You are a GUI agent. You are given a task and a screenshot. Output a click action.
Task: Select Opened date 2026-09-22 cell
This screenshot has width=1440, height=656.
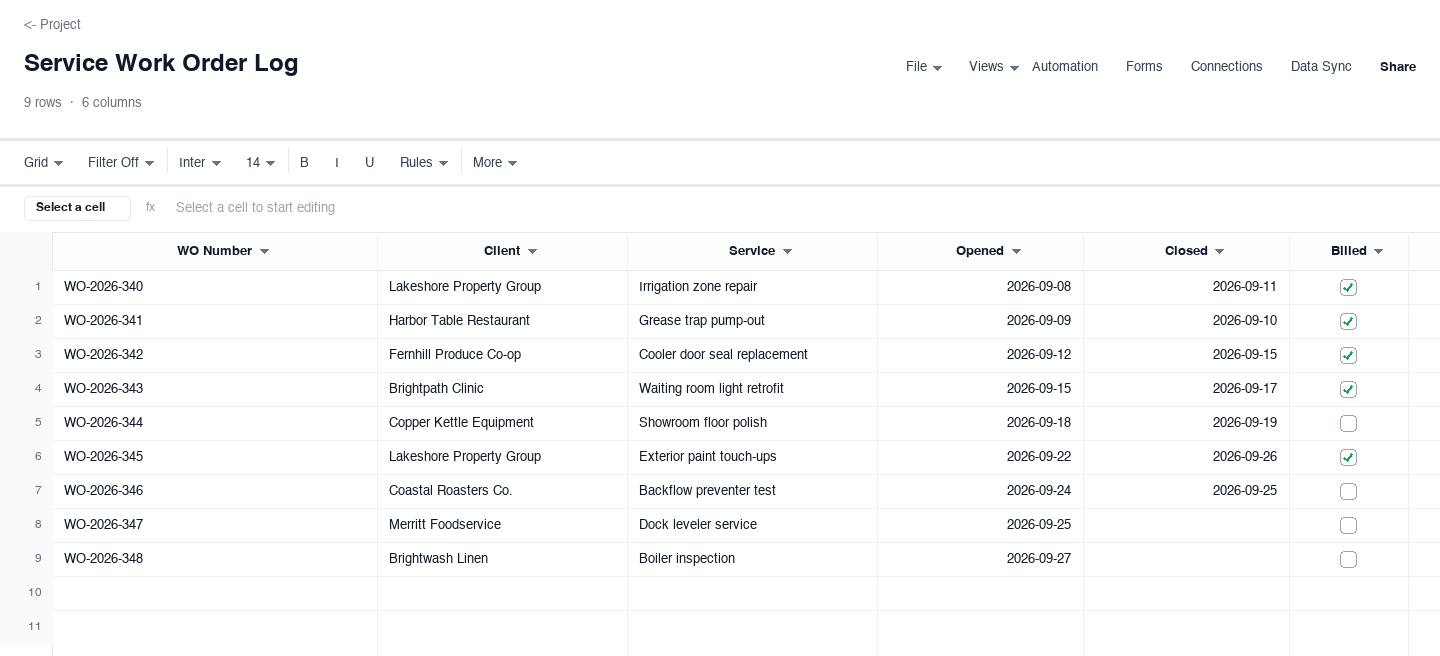[980, 457]
